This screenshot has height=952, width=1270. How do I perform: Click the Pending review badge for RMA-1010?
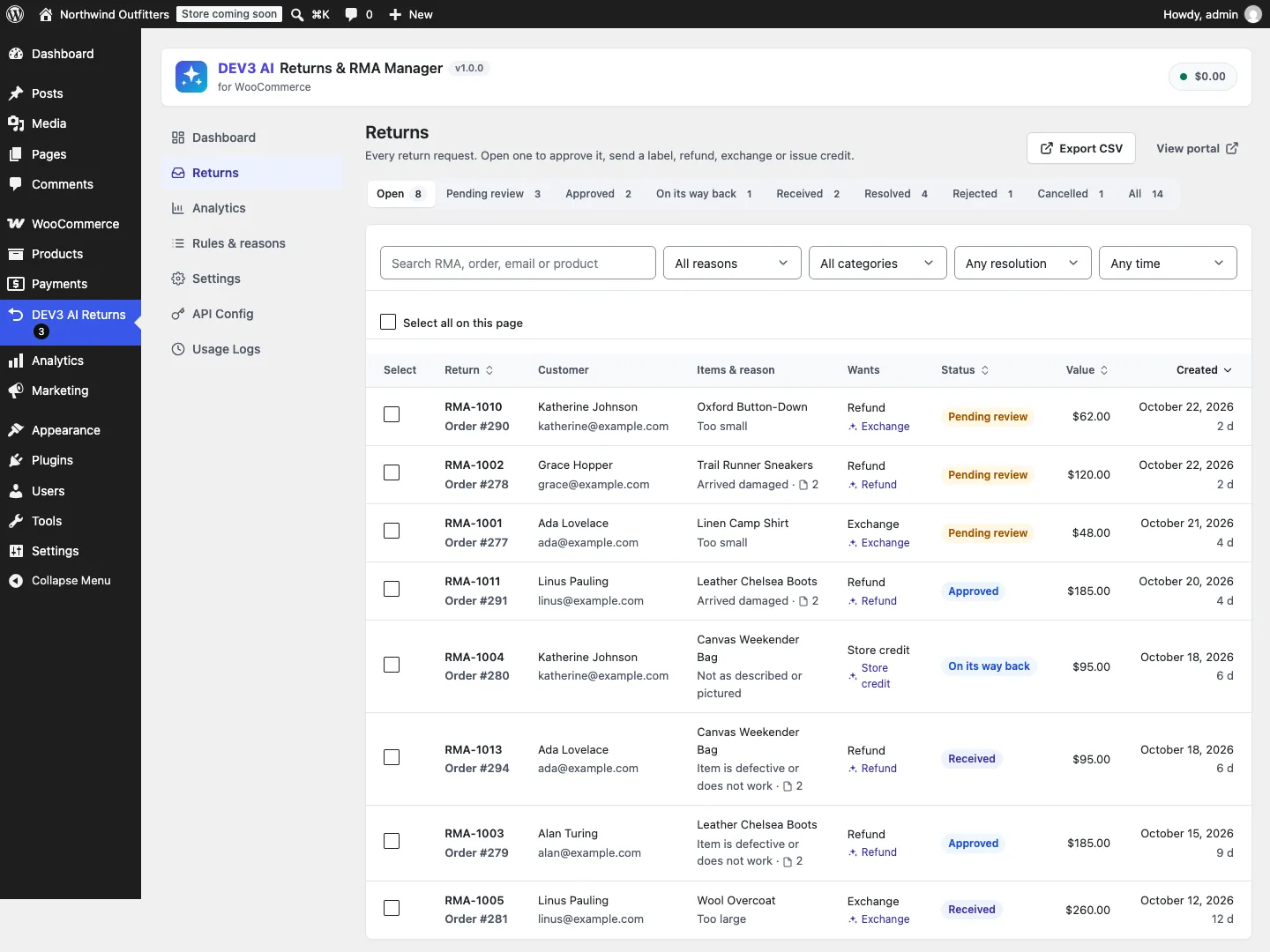coord(988,417)
